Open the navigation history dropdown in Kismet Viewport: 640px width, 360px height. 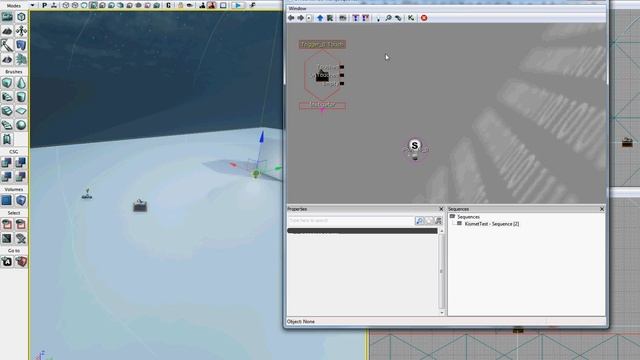[309, 18]
